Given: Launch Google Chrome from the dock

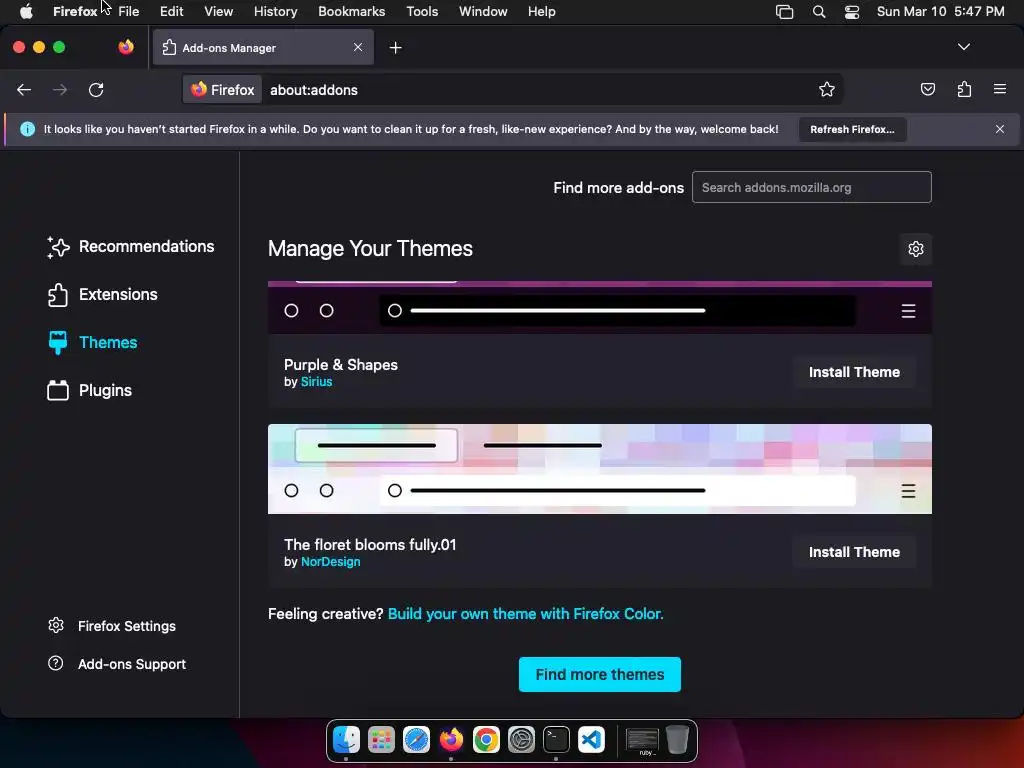Looking at the screenshot, I should tap(486, 740).
